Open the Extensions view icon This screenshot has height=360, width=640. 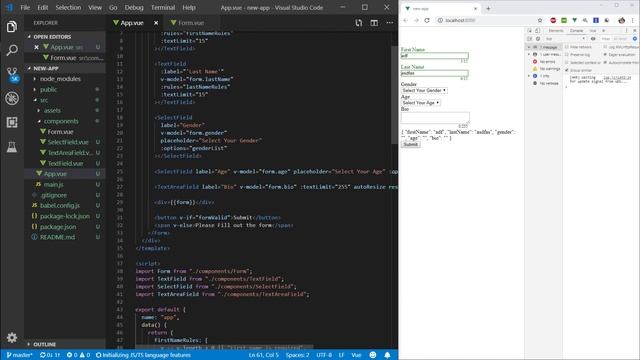(x=12, y=122)
